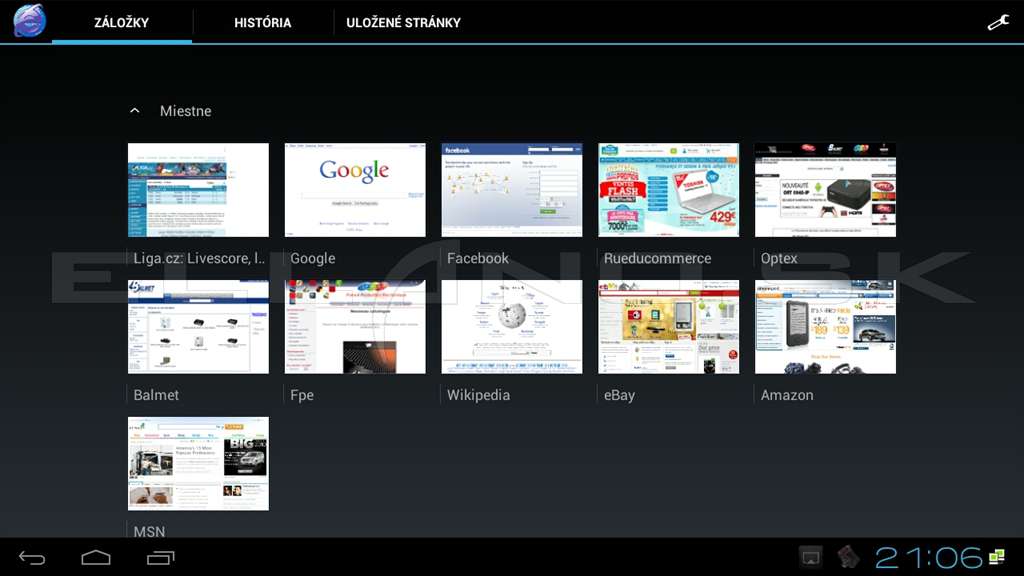Screen dimensions: 1024x576
Task: Open the Optex bookmark thumbnail
Action: click(x=825, y=190)
